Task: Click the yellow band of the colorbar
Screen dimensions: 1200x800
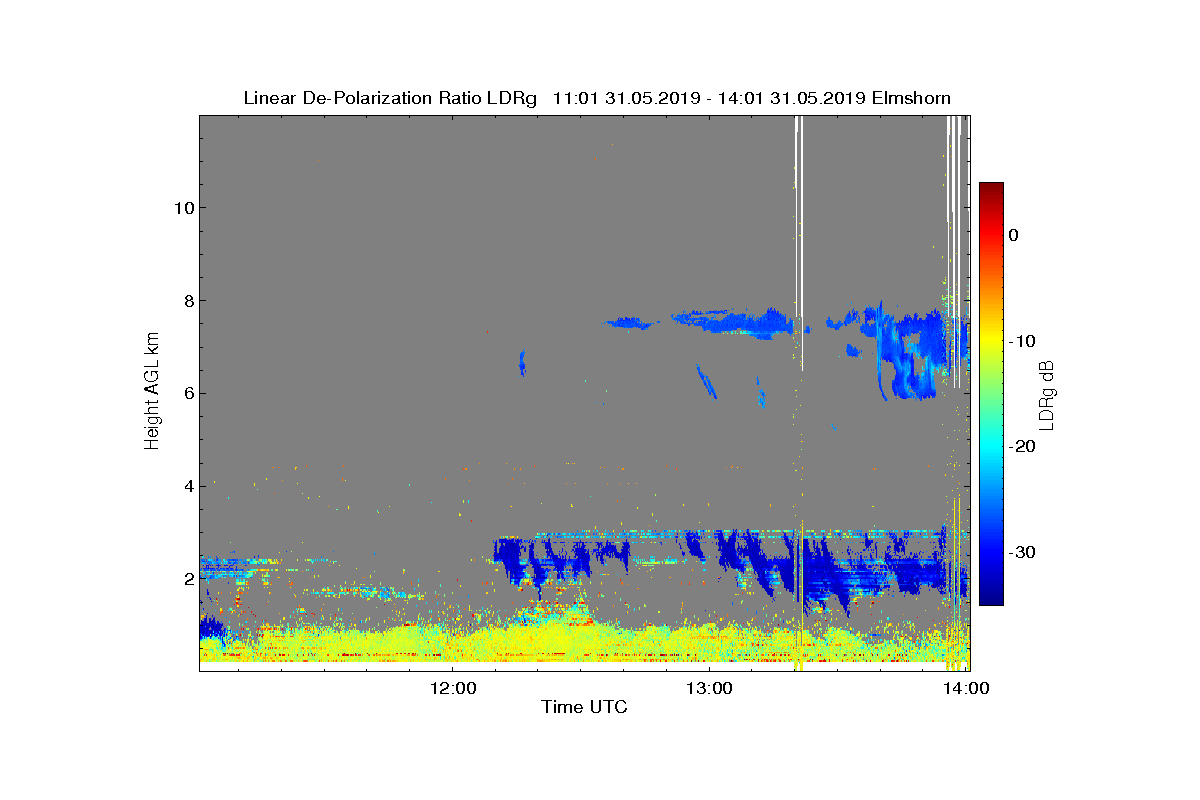Action: pos(991,341)
